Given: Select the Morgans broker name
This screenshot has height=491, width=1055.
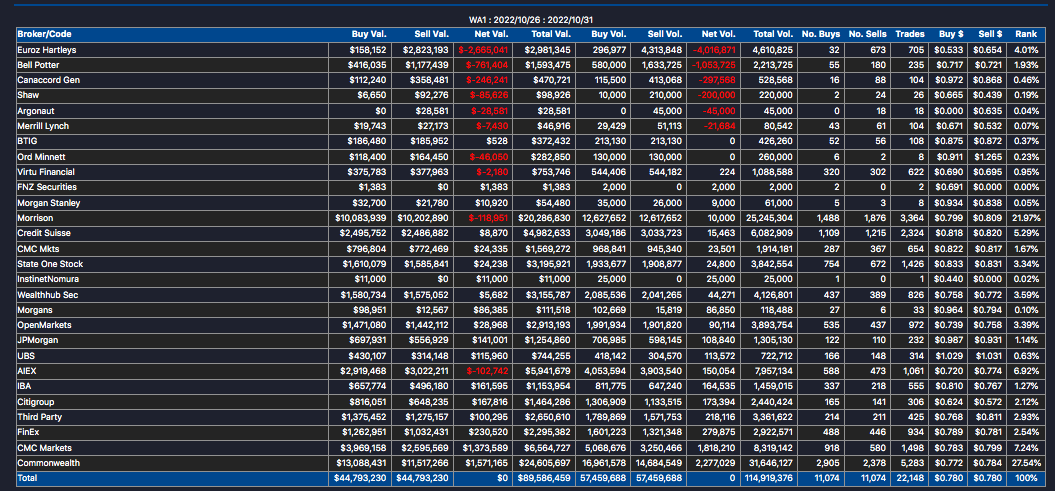Looking at the screenshot, I should pyautogui.click(x=35, y=310).
